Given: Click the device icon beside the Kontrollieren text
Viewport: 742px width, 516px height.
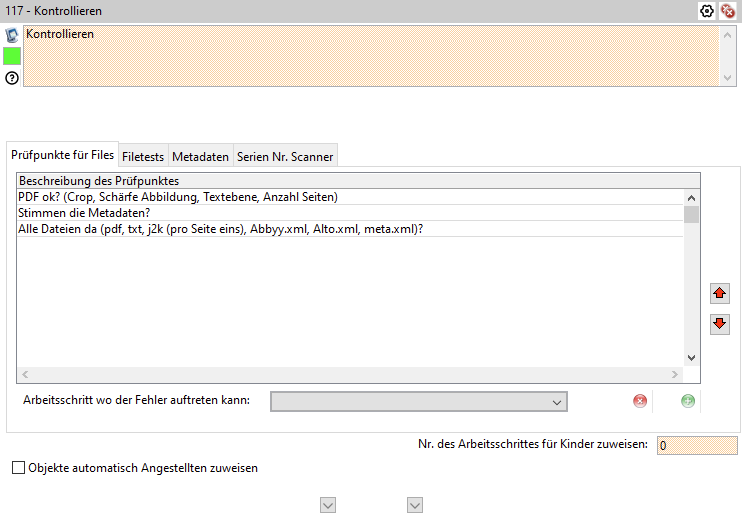Looking at the screenshot, I should click(12, 35).
